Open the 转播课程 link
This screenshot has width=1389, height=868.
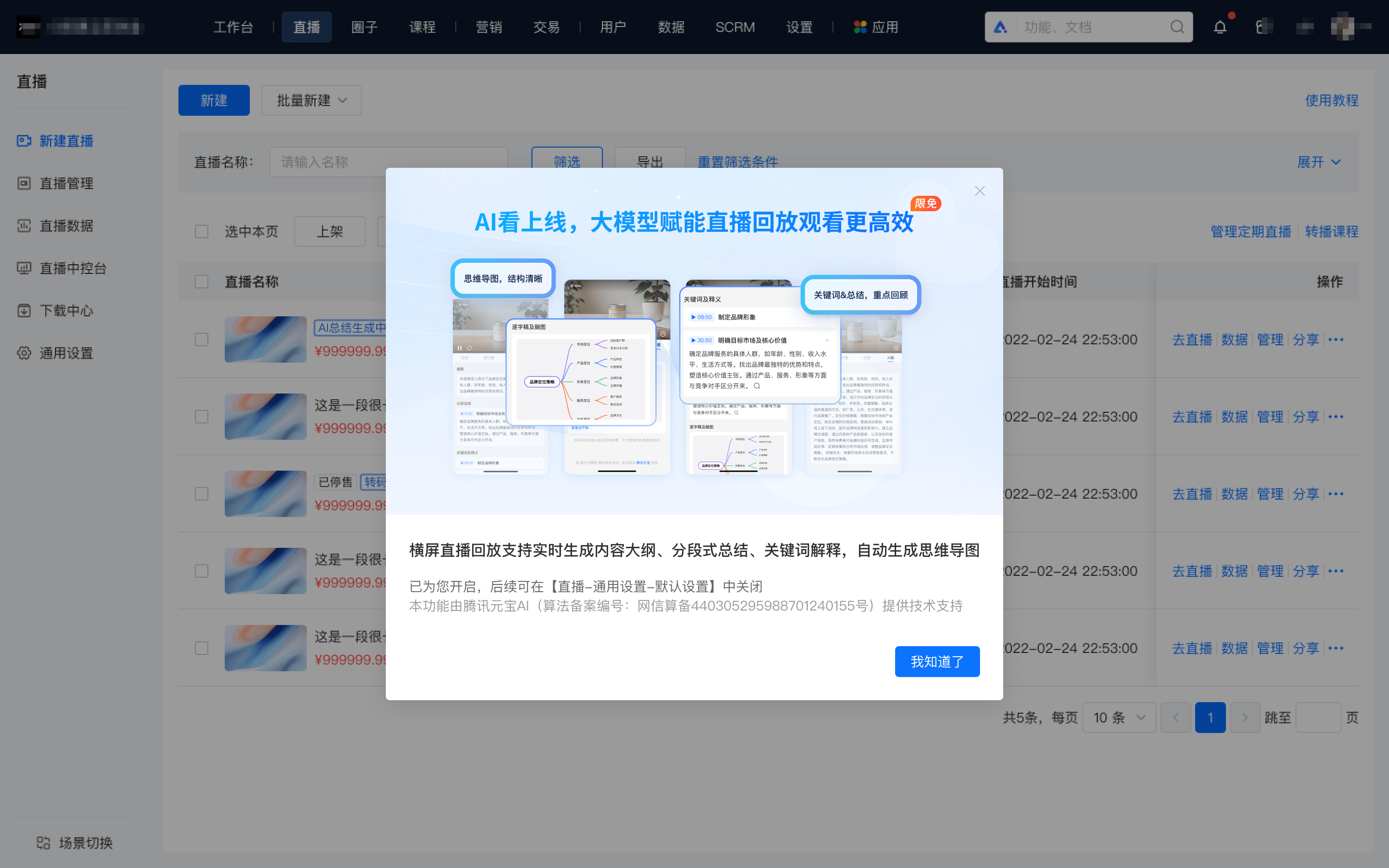pyautogui.click(x=1332, y=231)
